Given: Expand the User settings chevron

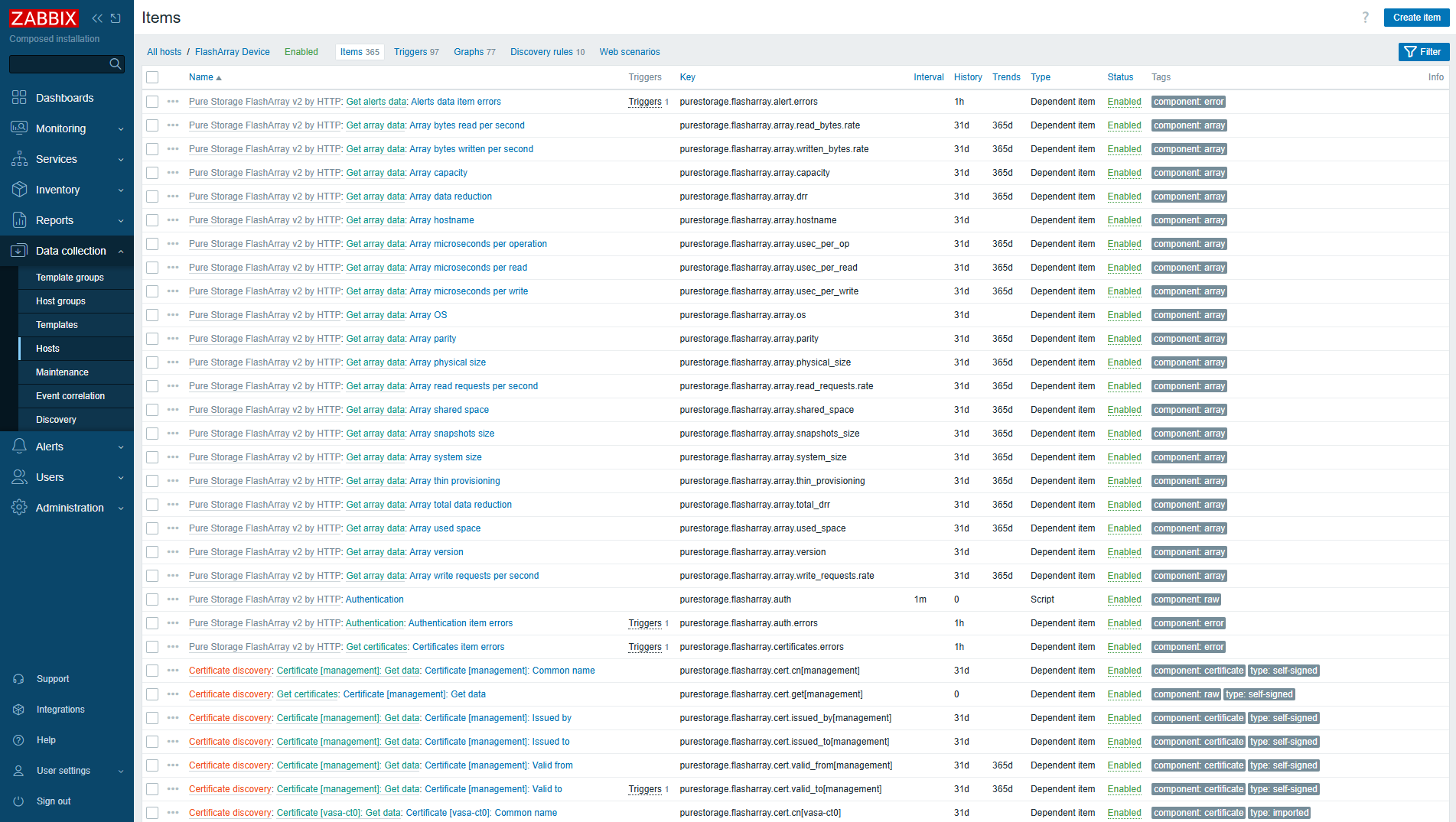Looking at the screenshot, I should [x=121, y=772].
